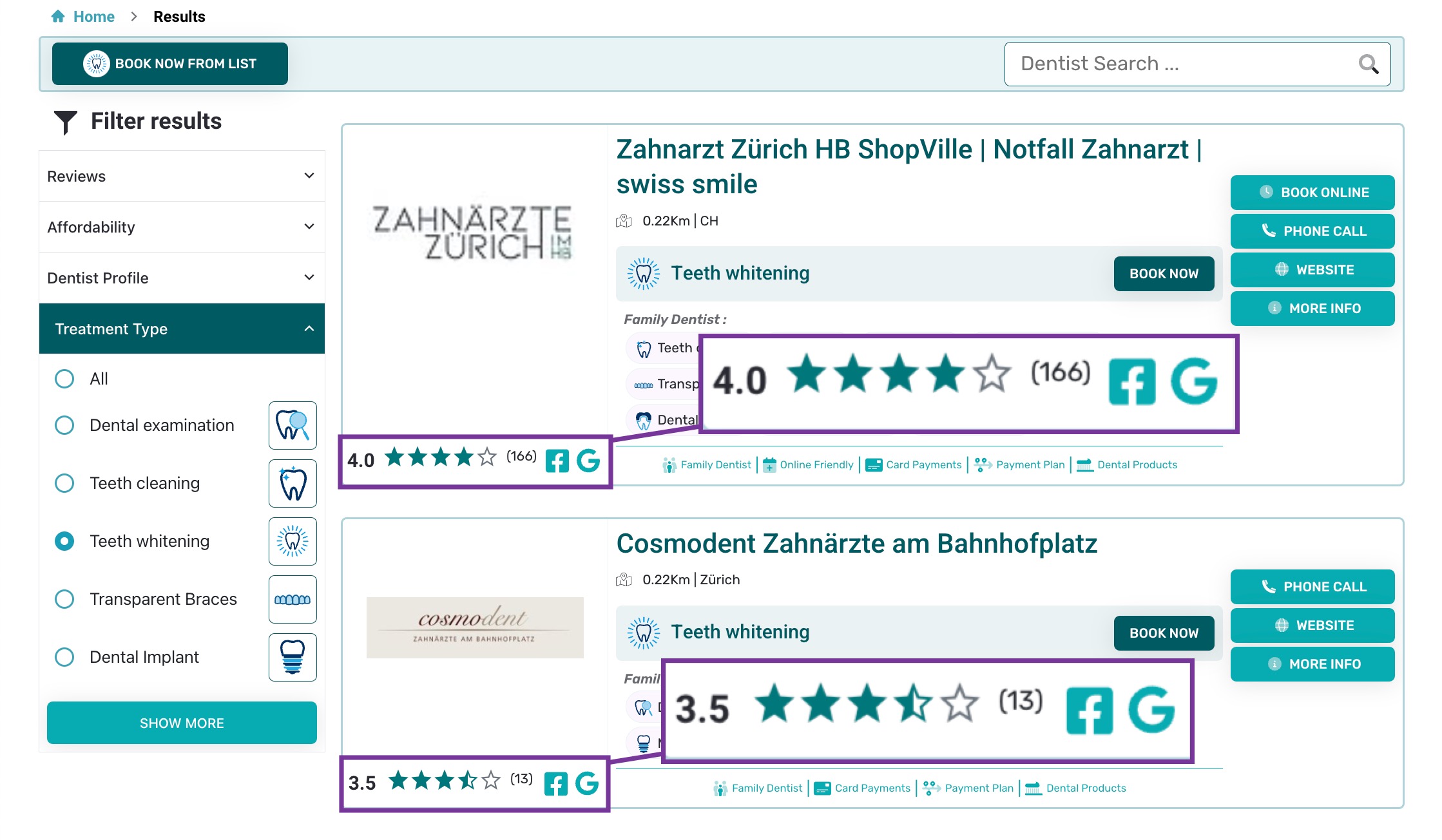Select the Teeth cleaning radio button

pyautogui.click(x=64, y=483)
